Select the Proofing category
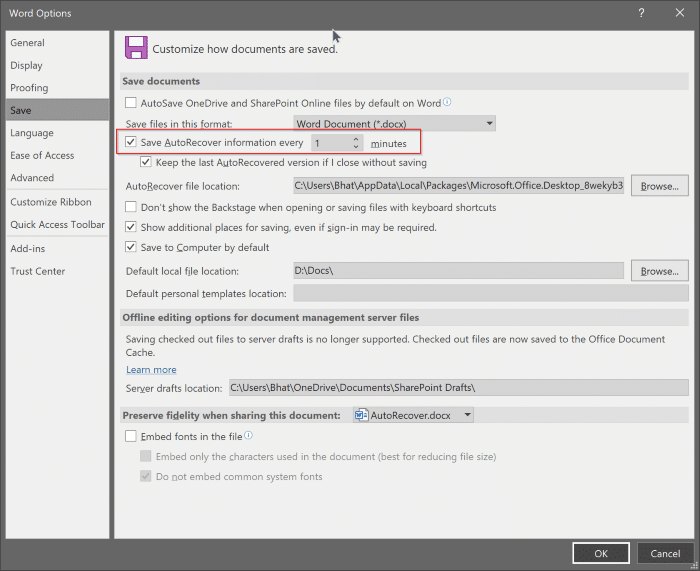Viewport: 700px width, 571px height. pos(57,88)
